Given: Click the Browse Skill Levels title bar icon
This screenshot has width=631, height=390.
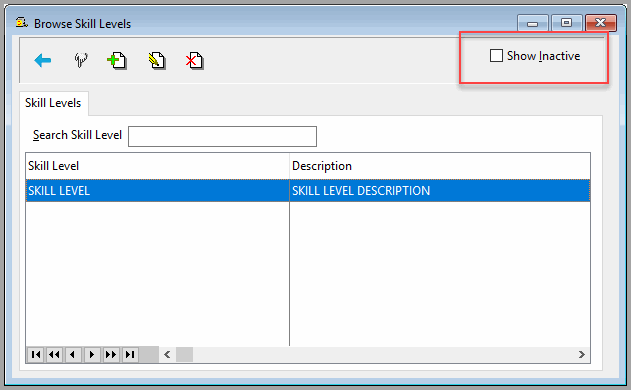Looking at the screenshot, I should click(x=22, y=23).
